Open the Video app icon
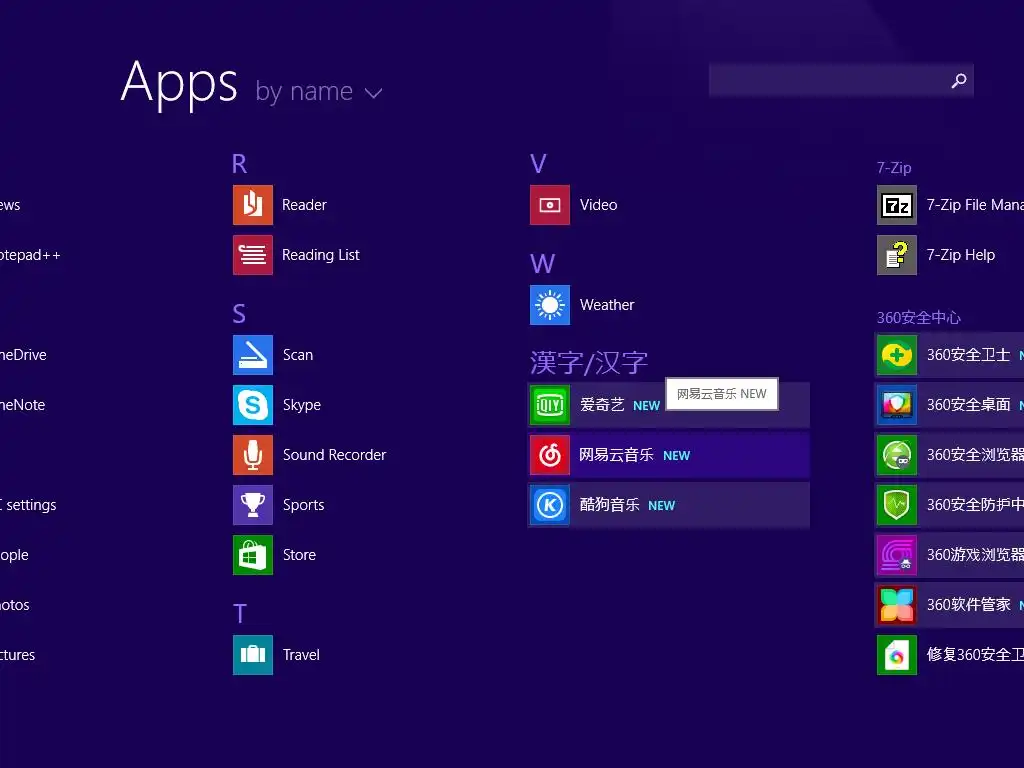 coord(550,205)
